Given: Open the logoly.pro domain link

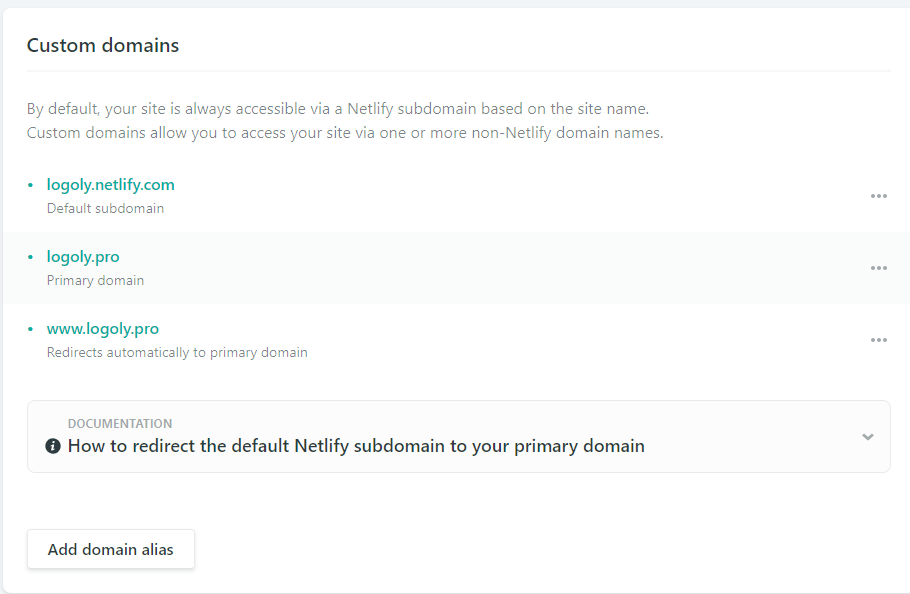Looking at the screenshot, I should [x=83, y=257].
